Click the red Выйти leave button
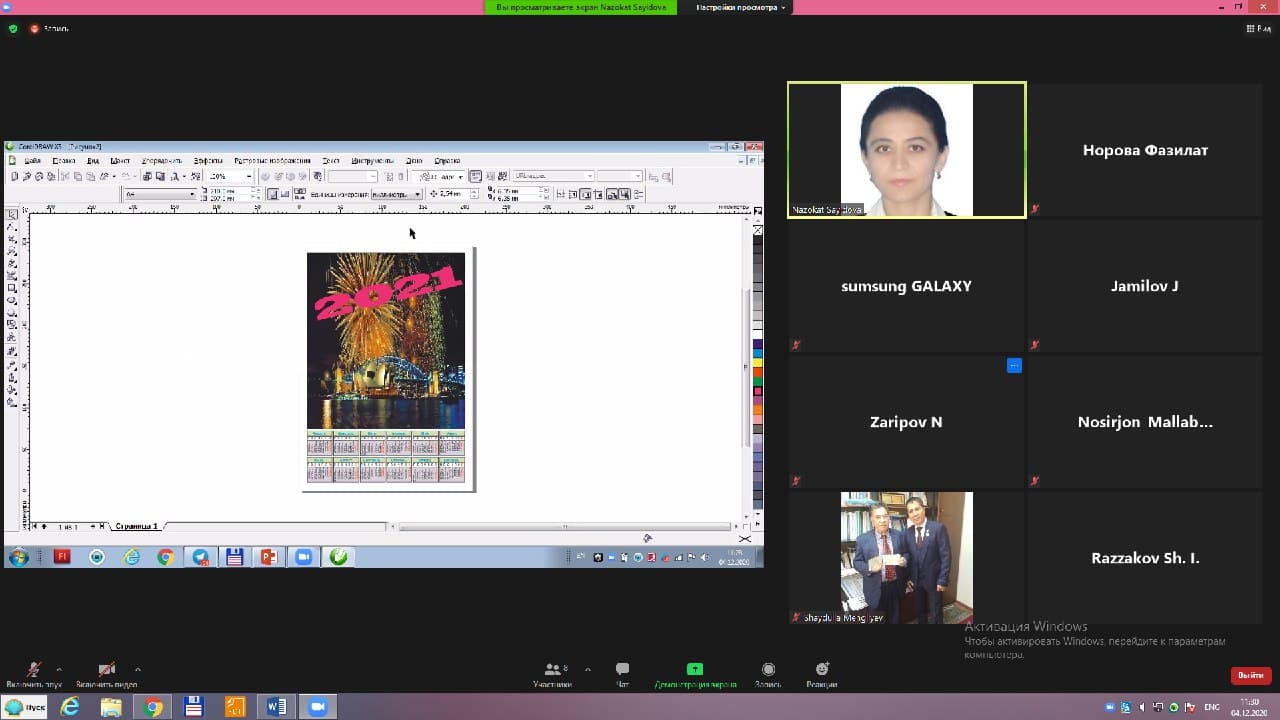This screenshot has width=1280, height=720. (1250, 675)
